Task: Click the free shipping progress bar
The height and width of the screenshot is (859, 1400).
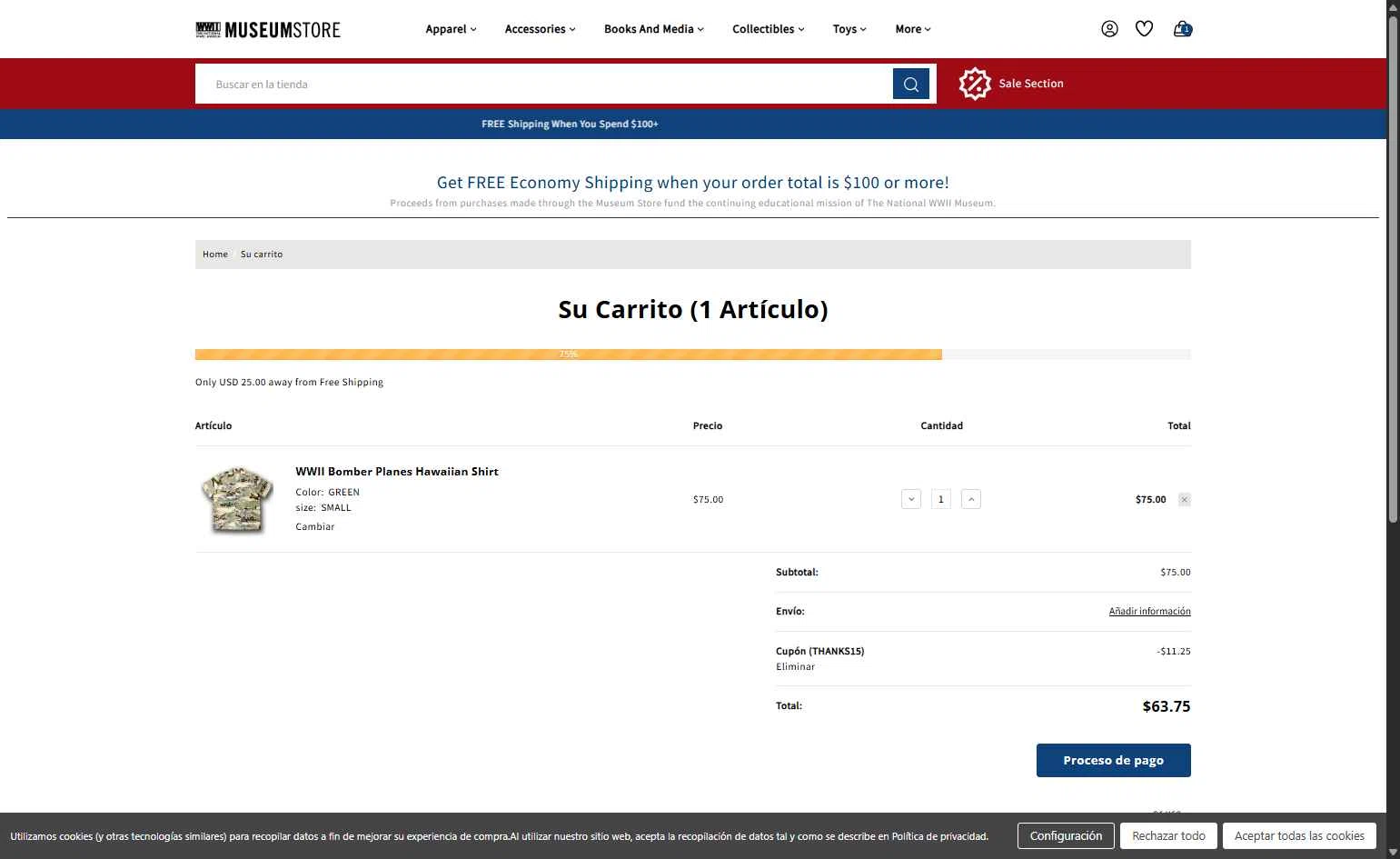Action: click(693, 355)
